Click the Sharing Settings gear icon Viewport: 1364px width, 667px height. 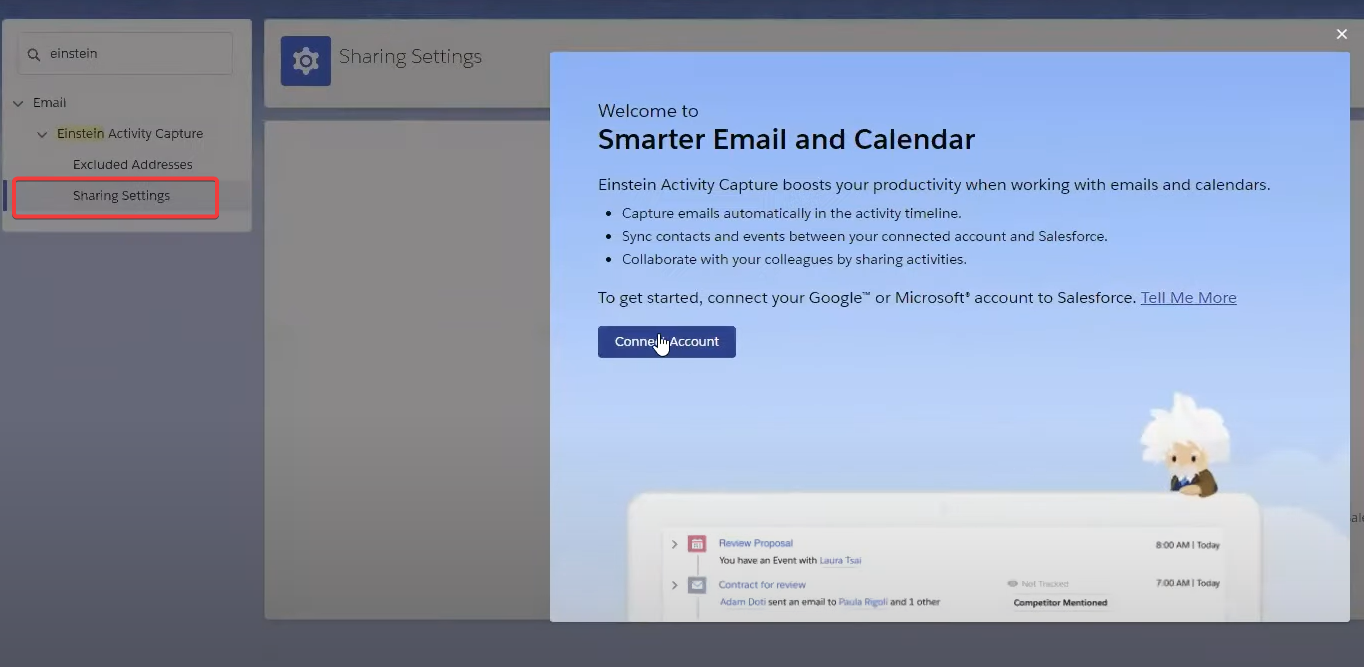306,61
